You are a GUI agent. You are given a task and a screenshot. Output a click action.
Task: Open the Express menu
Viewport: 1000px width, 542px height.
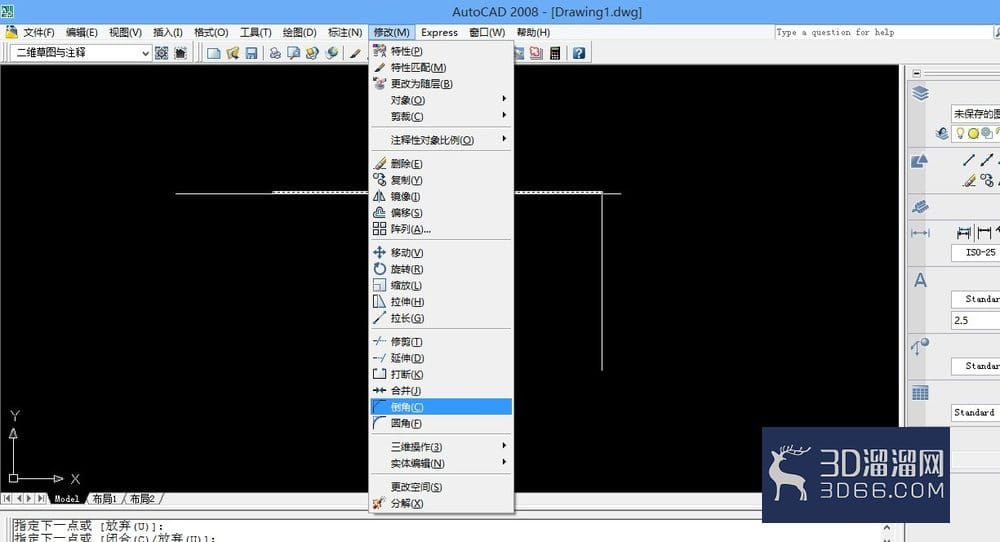[439, 32]
